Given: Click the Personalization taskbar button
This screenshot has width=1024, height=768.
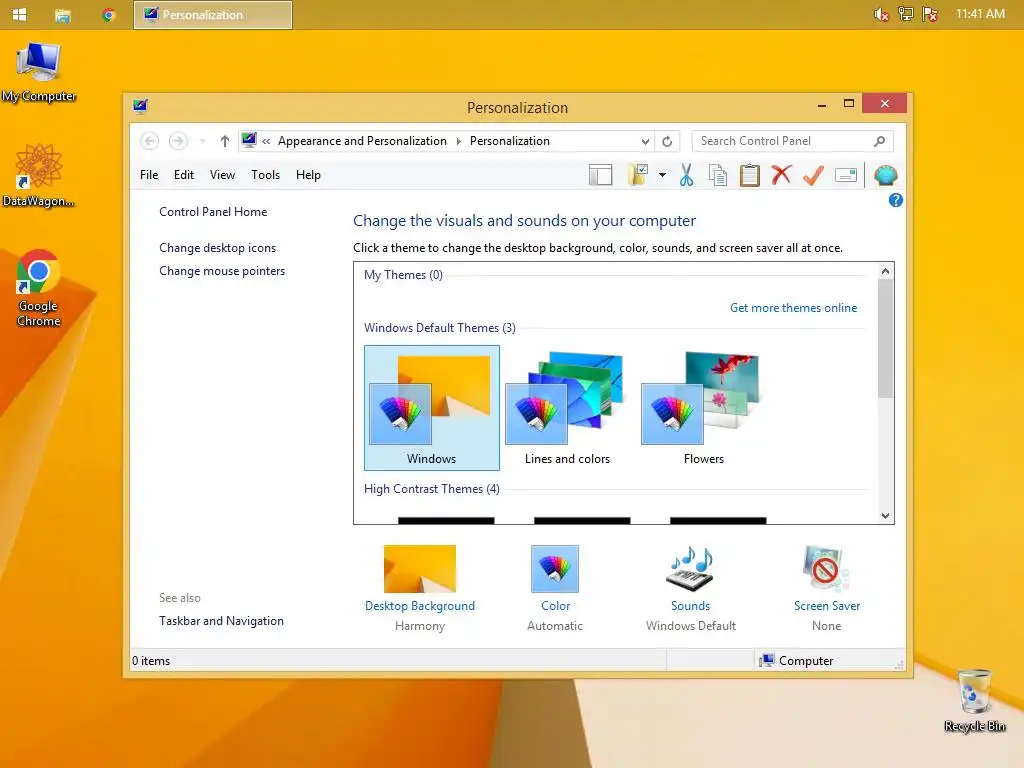Looking at the screenshot, I should (x=213, y=14).
